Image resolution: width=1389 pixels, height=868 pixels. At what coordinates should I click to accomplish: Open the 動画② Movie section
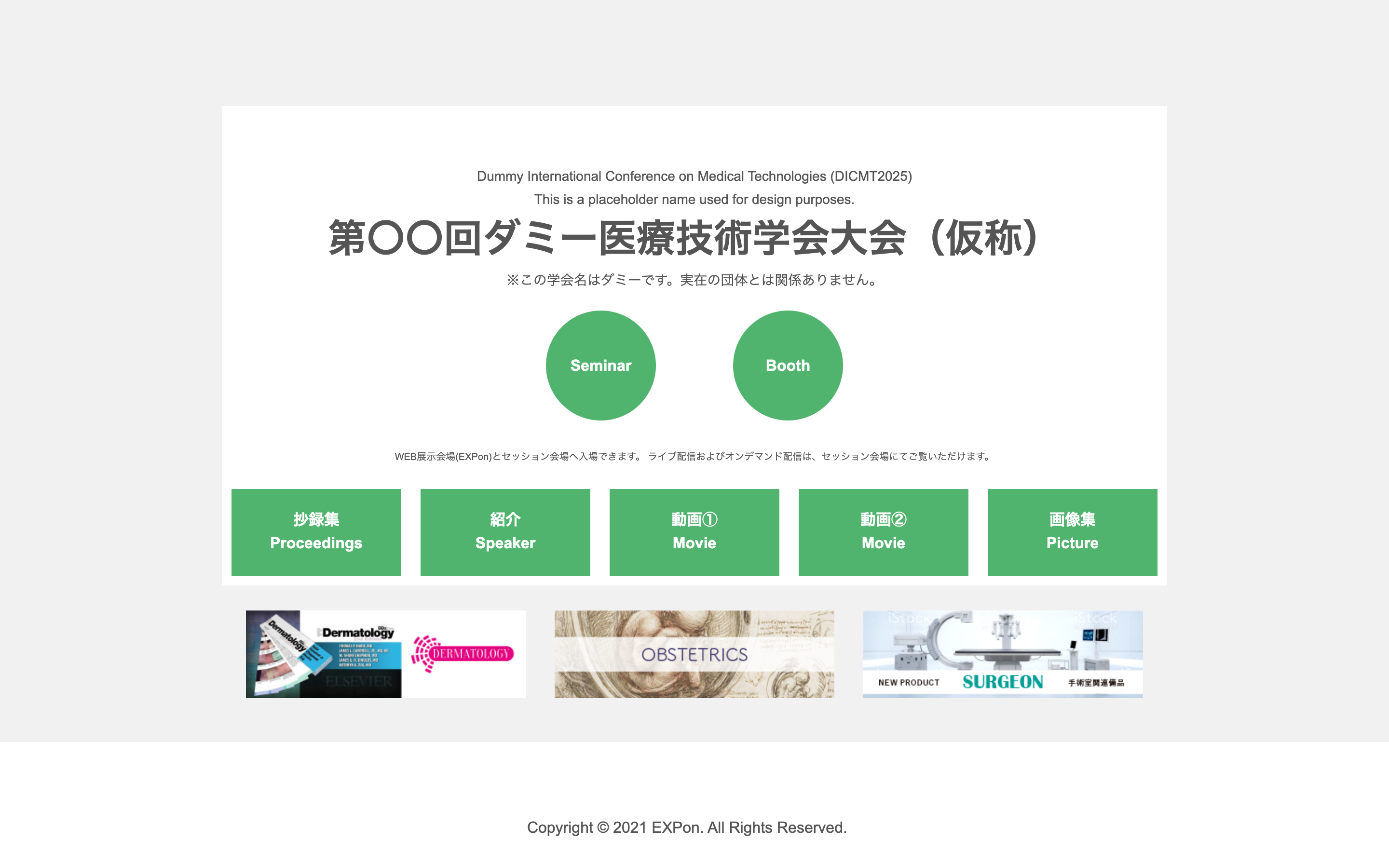[x=883, y=531]
